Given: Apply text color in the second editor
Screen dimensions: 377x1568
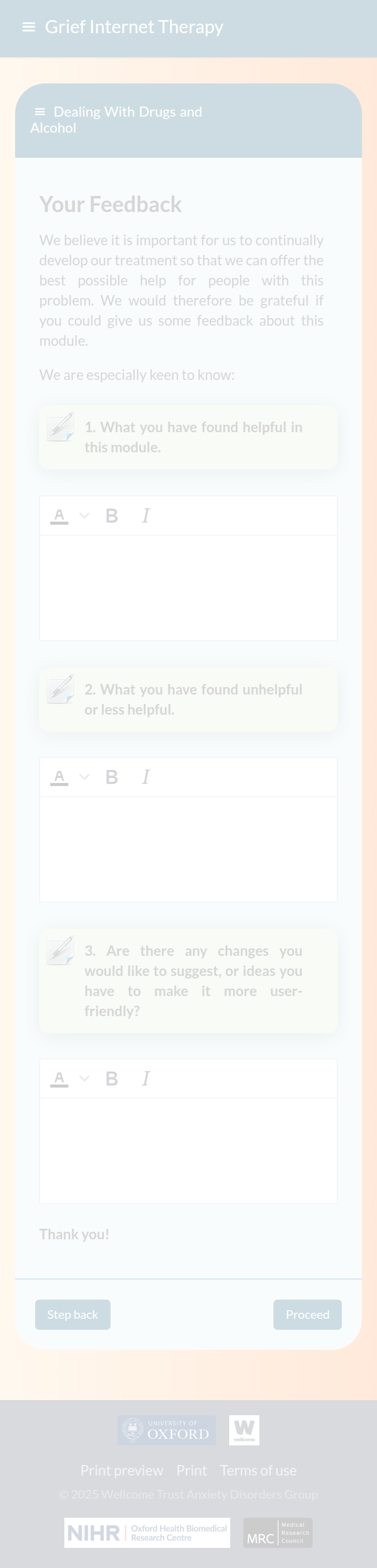Looking at the screenshot, I should pos(59,776).
